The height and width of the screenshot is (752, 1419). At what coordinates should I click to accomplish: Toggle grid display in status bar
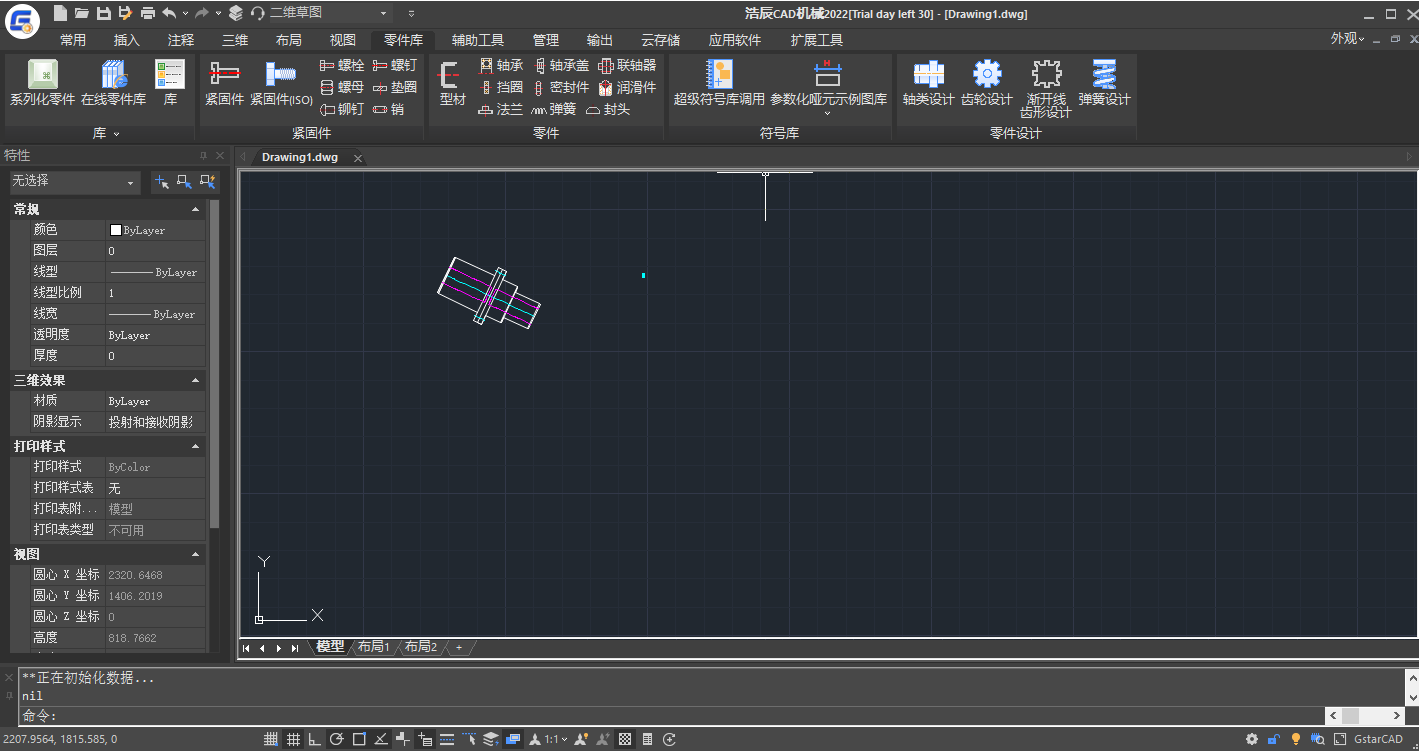point(293,740)
